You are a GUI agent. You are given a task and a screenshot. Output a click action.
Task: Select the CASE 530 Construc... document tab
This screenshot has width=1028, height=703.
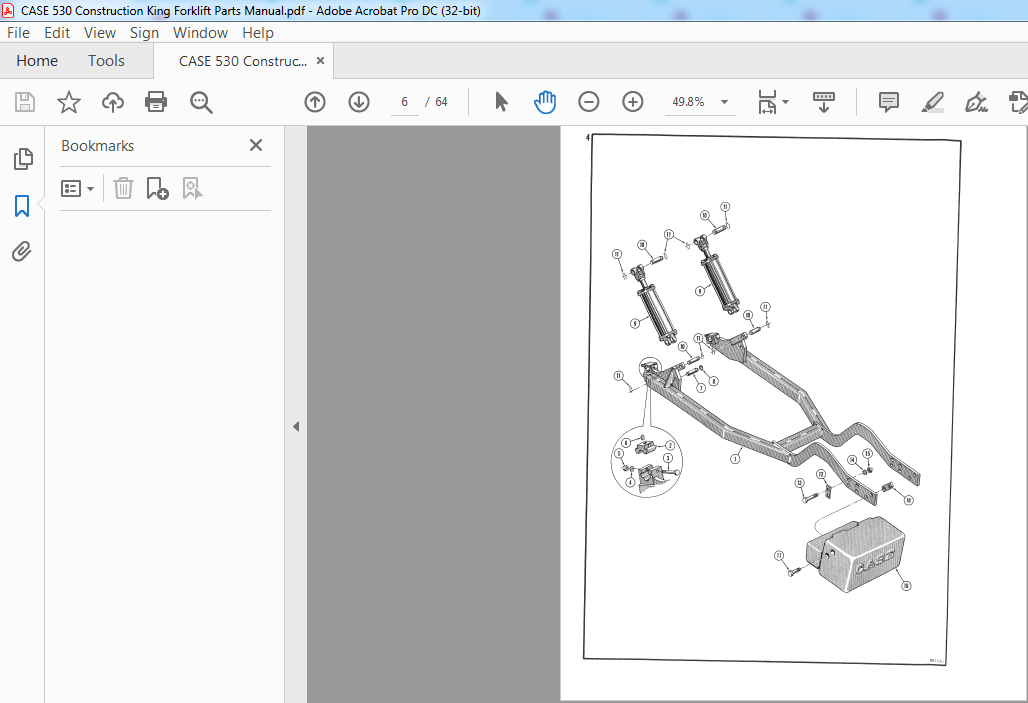click(x=243, y=61)
